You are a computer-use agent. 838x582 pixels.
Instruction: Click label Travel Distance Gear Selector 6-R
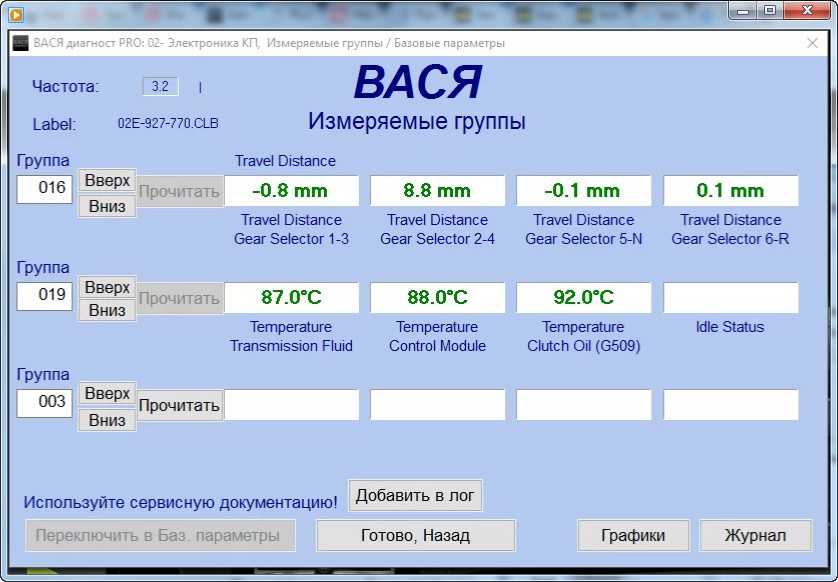click(731, 229)
